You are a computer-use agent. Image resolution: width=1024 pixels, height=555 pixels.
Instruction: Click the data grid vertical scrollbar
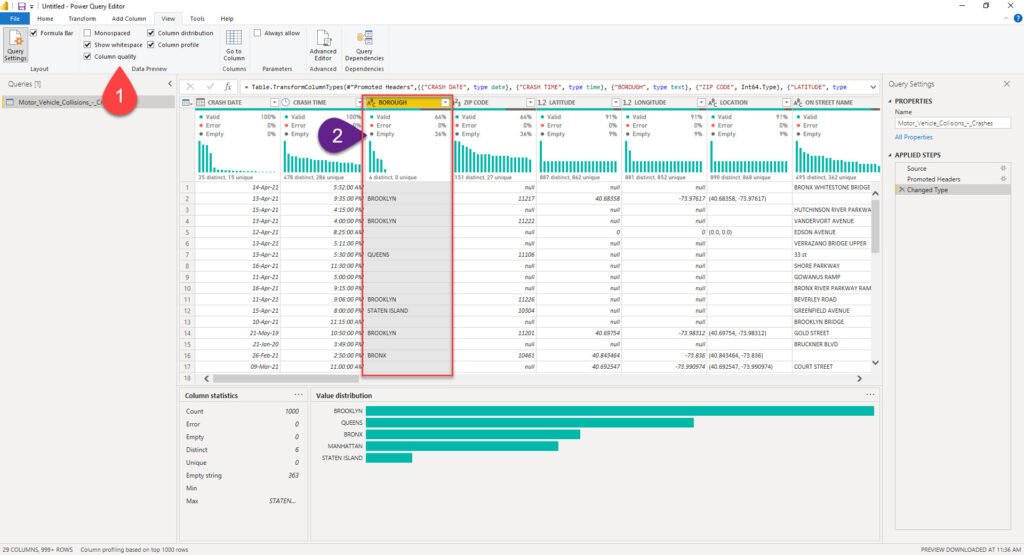875,225
